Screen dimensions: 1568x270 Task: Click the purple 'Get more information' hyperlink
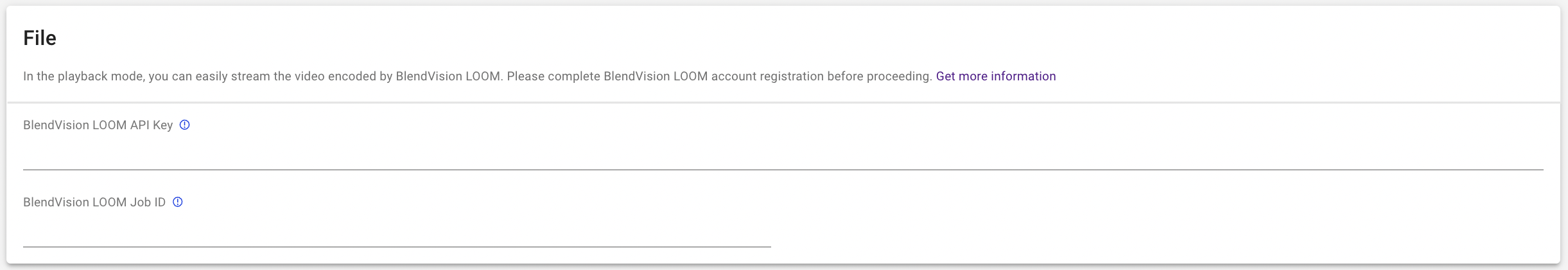995,76
